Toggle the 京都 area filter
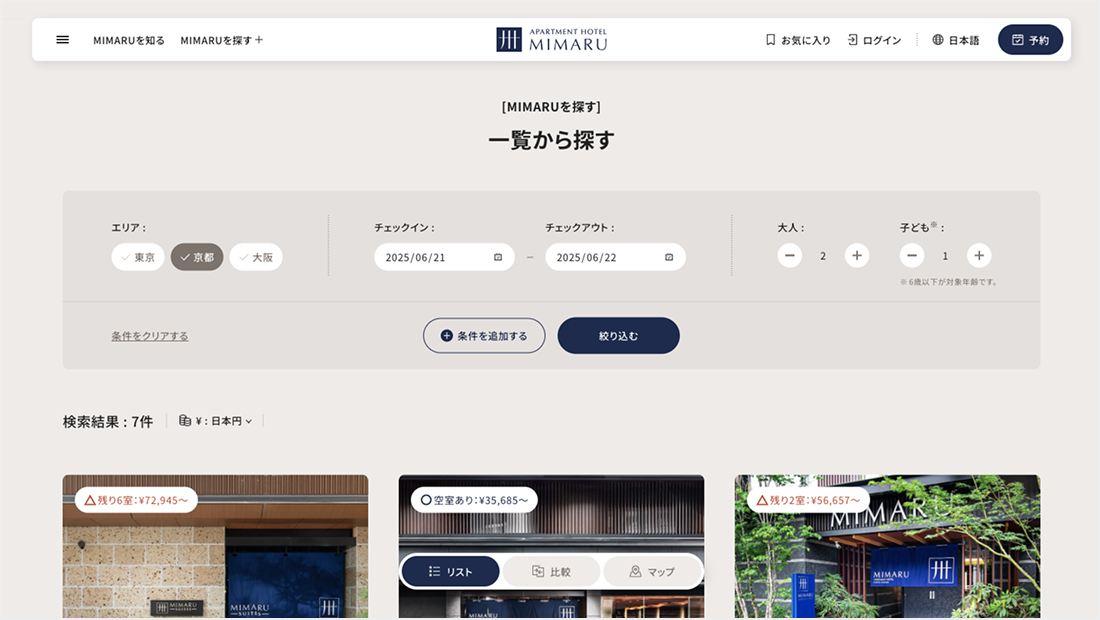Image resolution: width=1100 pixels, height=620 pixels. coord(197,257)
